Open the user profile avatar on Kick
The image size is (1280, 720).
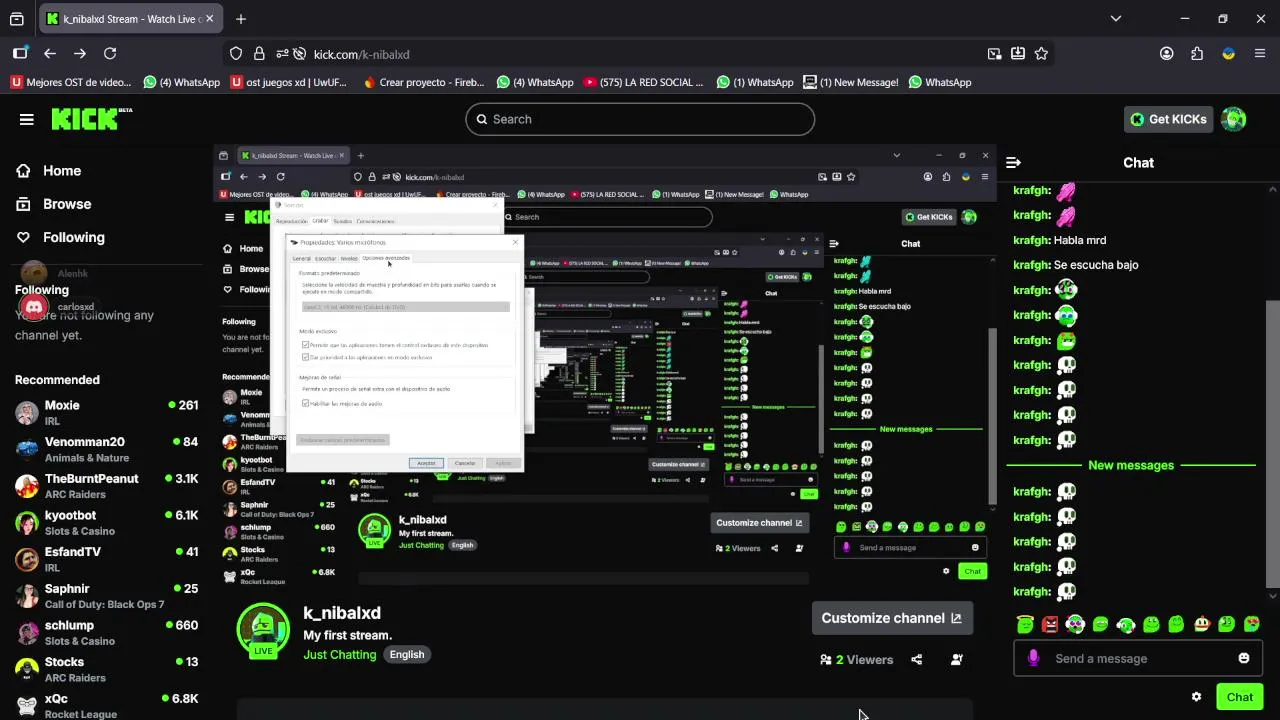click(x=1233, y=119)
